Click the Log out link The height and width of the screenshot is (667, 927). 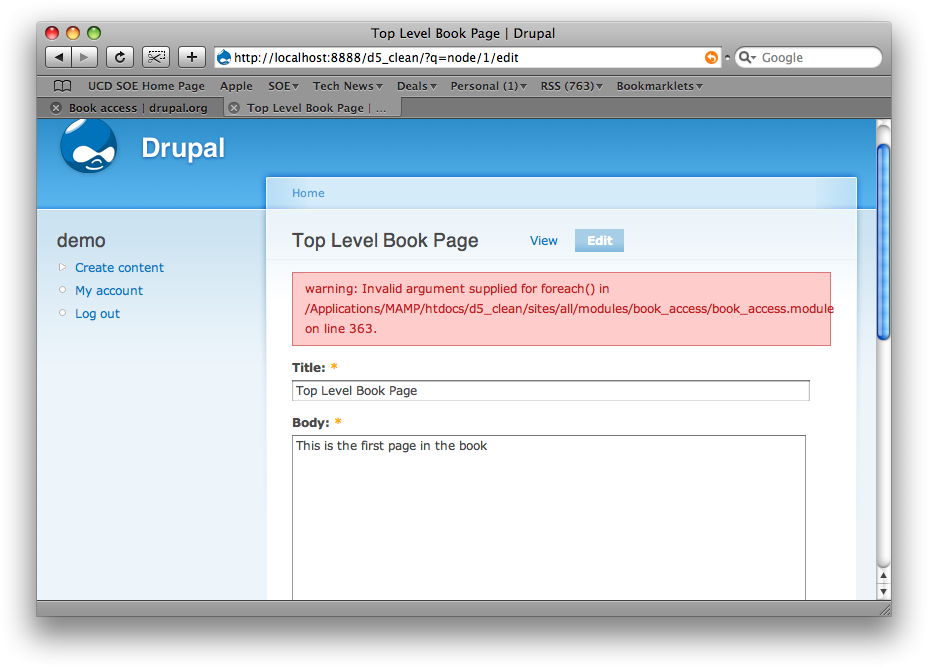click(x=97, y=314)
